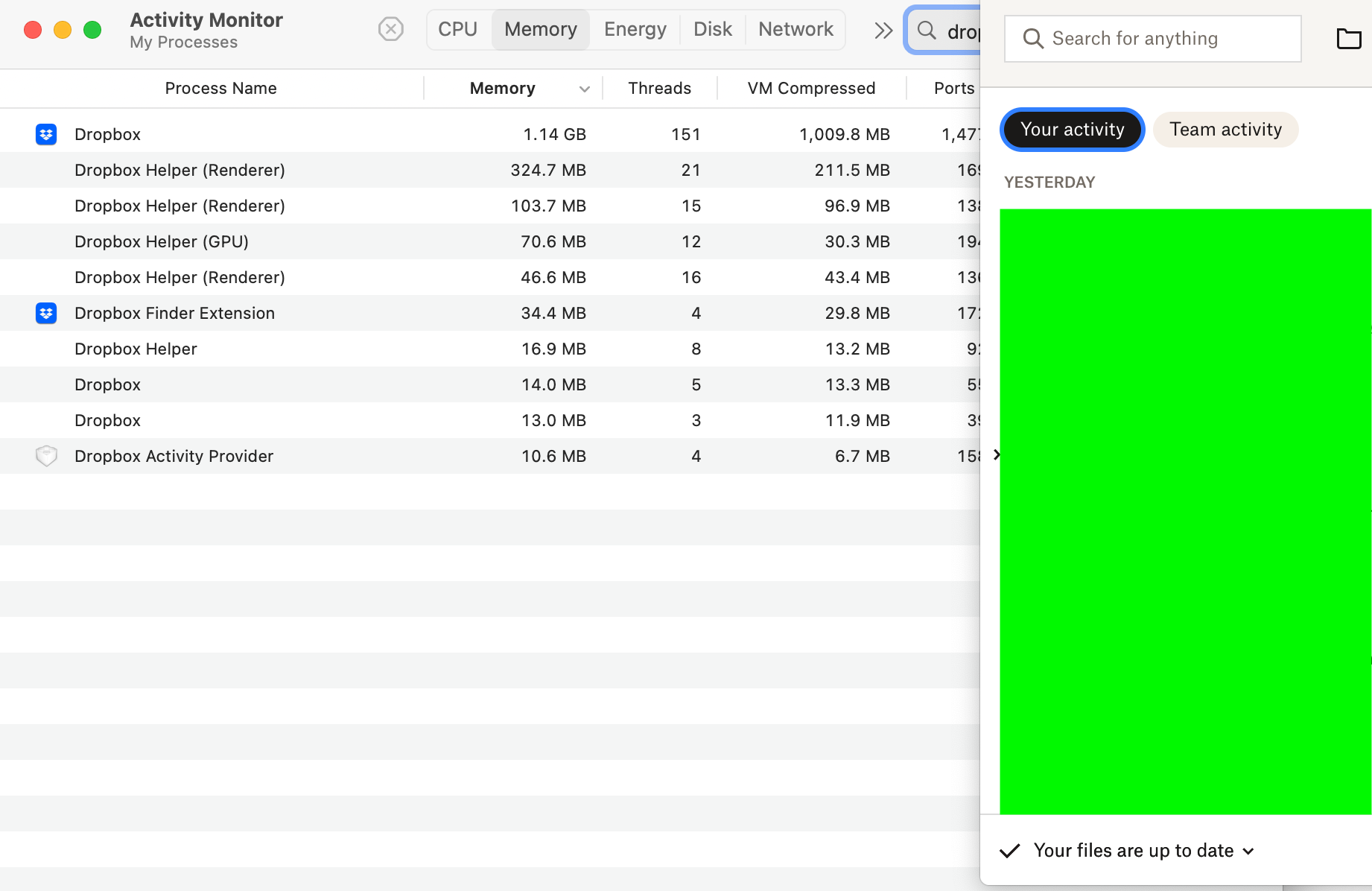Screen dimensions: 1372x891
Task: Select the Dropbox 13.0 MB row
Action: point(490,420)
